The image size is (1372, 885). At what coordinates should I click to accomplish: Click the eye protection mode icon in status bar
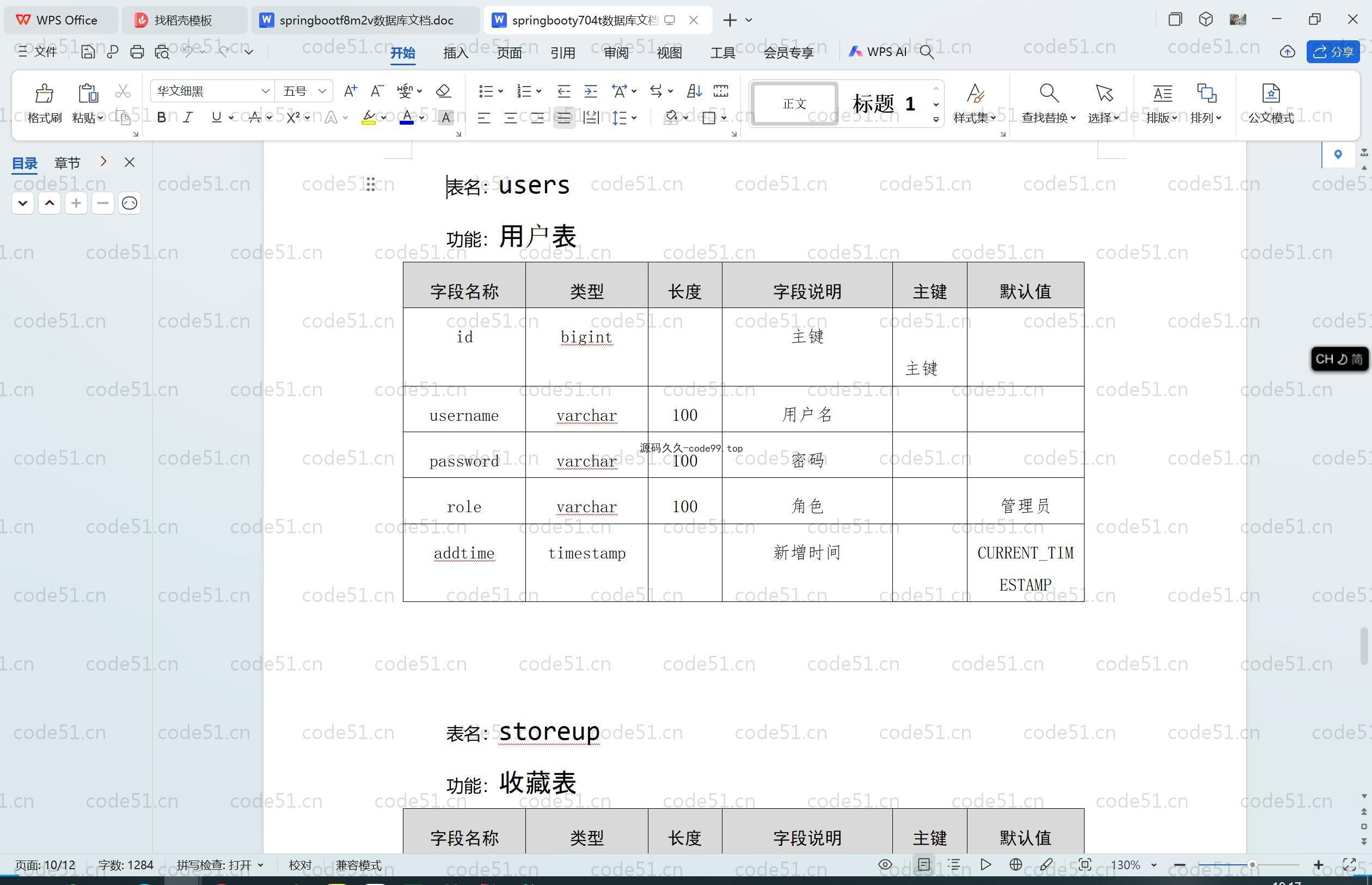click(x=885, y=864)
